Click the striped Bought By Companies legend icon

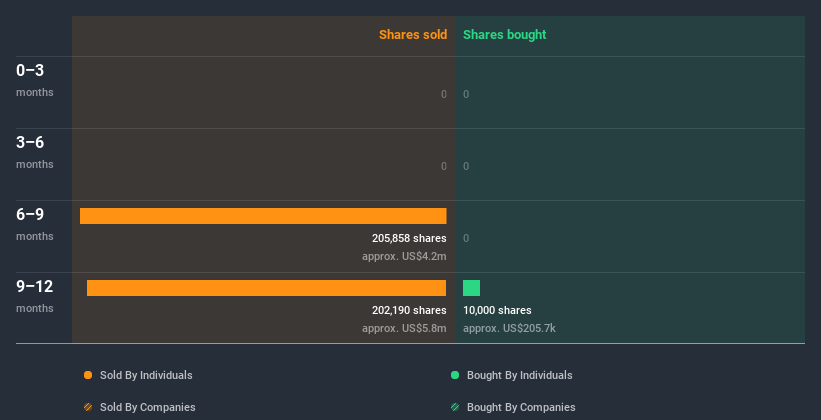point(455,407)
